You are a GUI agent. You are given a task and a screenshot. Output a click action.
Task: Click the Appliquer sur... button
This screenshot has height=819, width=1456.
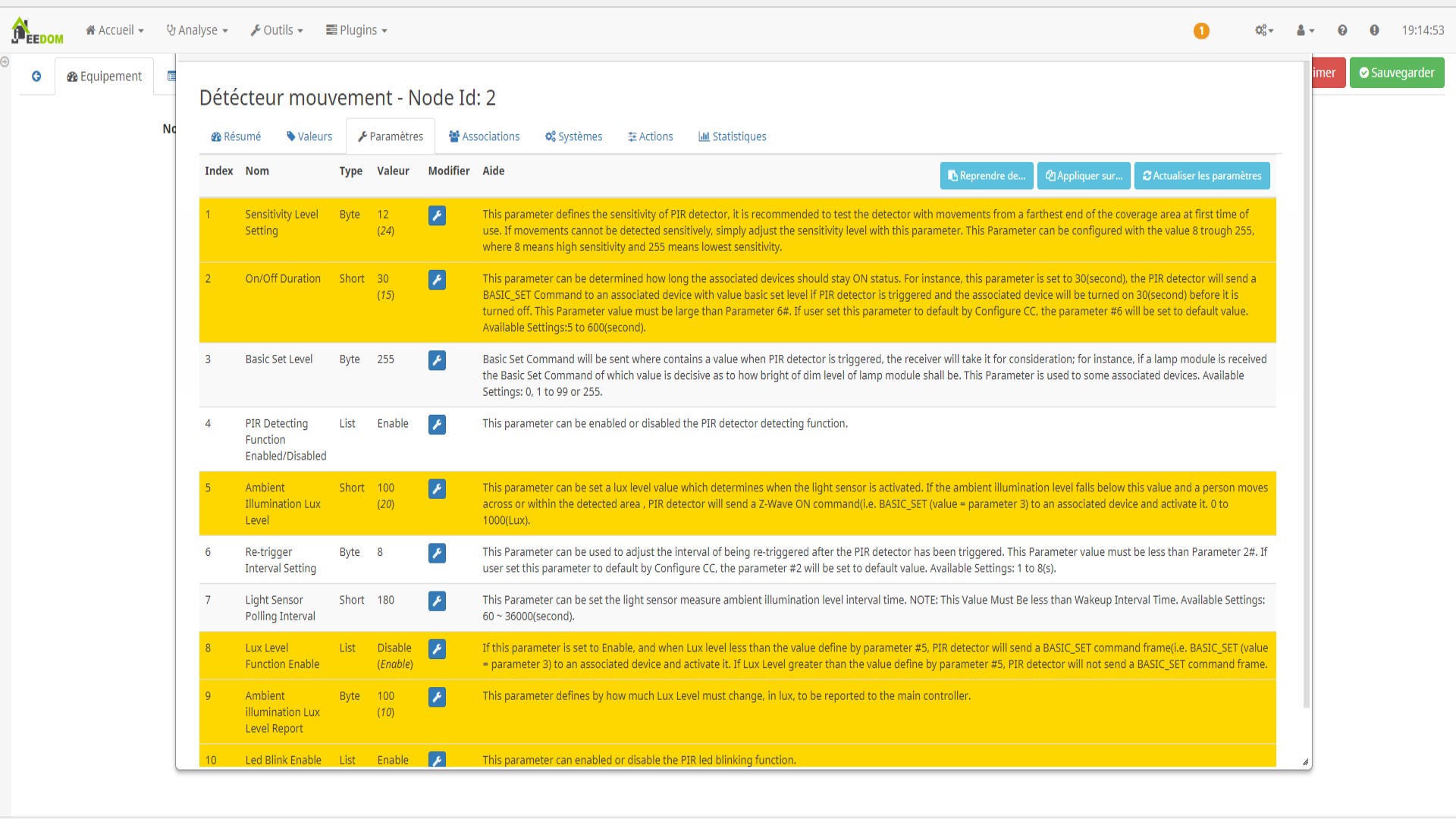pyautogui.click(x=1084, y=176)
